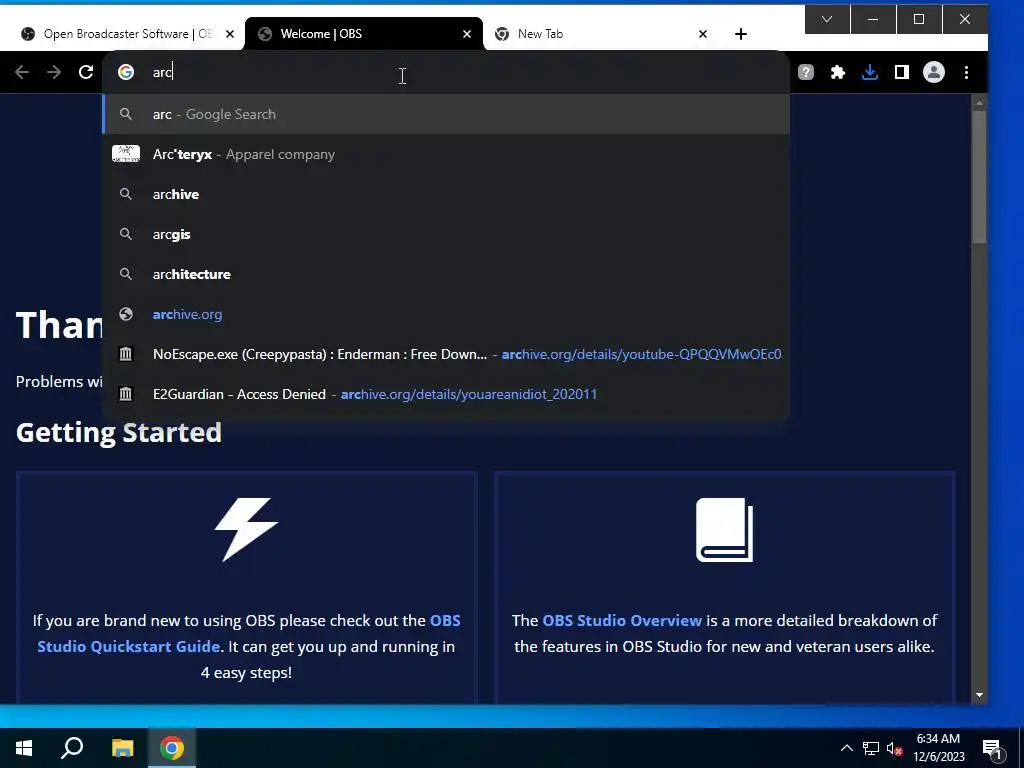Click archive icon beside E2Guardian entry
1024x768 pixels.
point(126,394)
